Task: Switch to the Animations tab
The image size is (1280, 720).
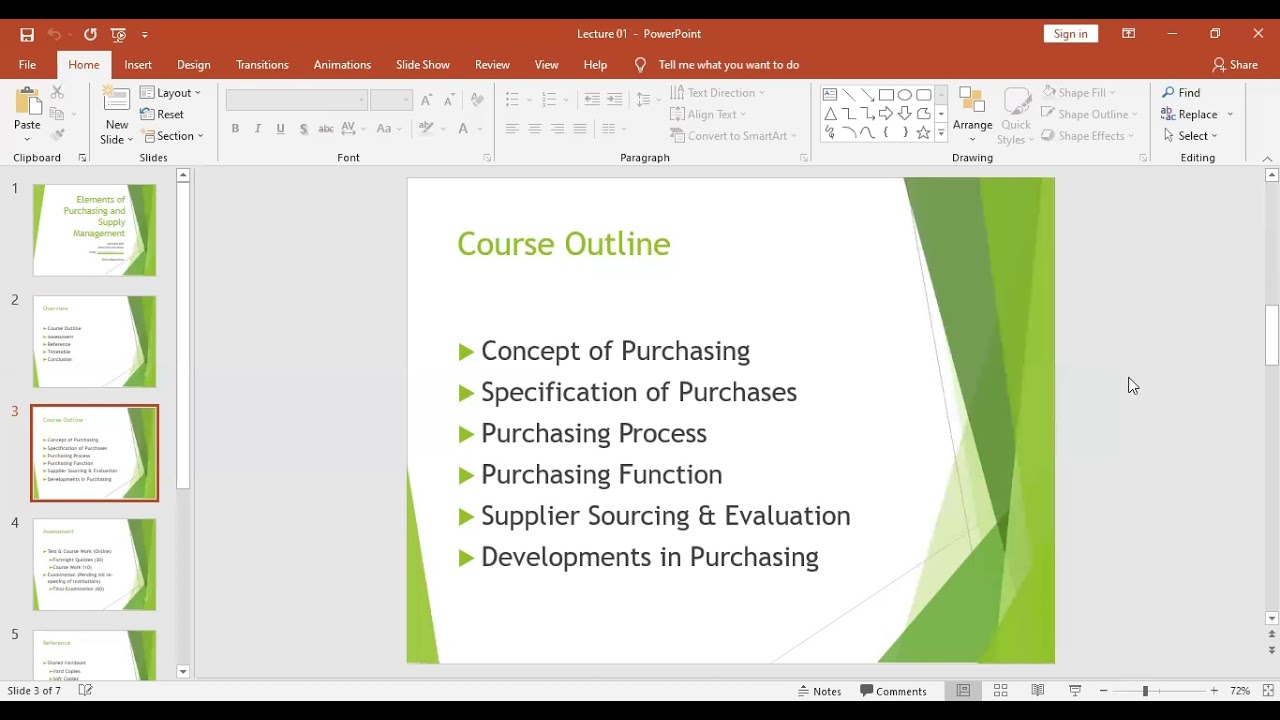Action: point(342,65)
